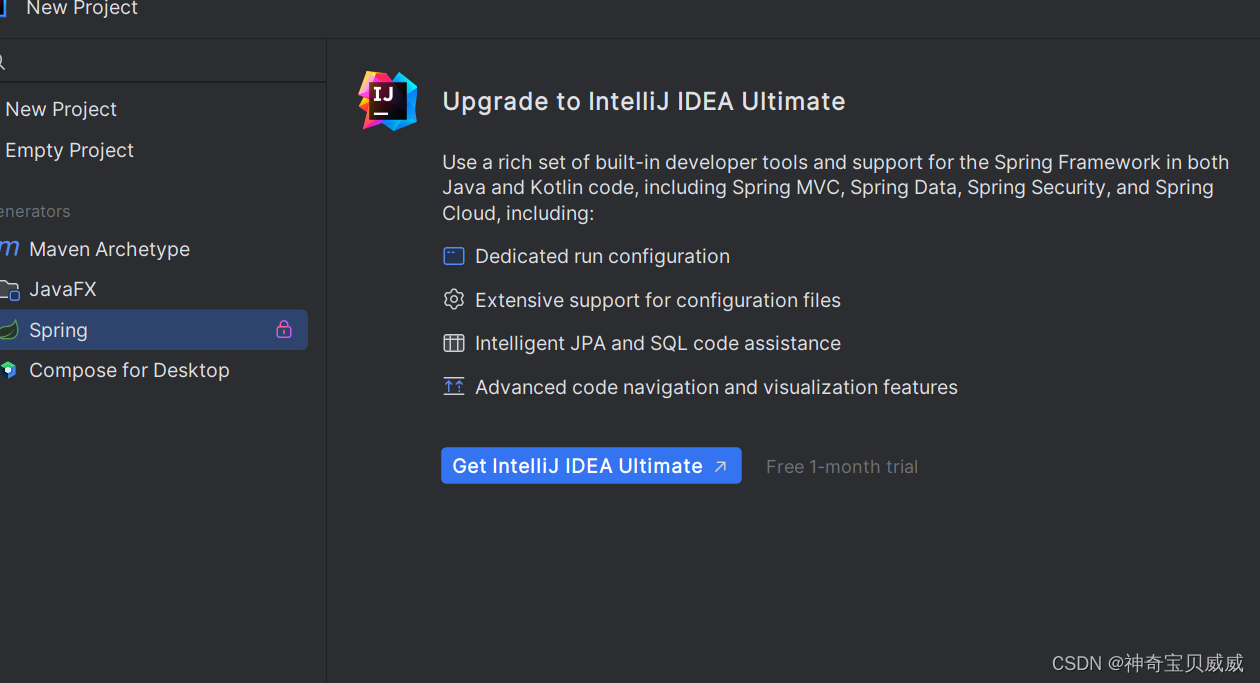Click the gear icon for configuration files
The height and width of the screenshot is (683, 1260).
click(x=454, y=300)
